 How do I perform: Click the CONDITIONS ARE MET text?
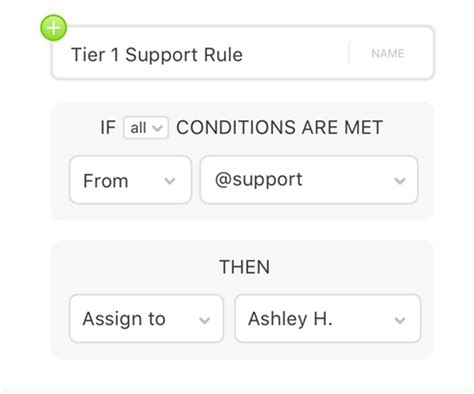tap(279, 128)
